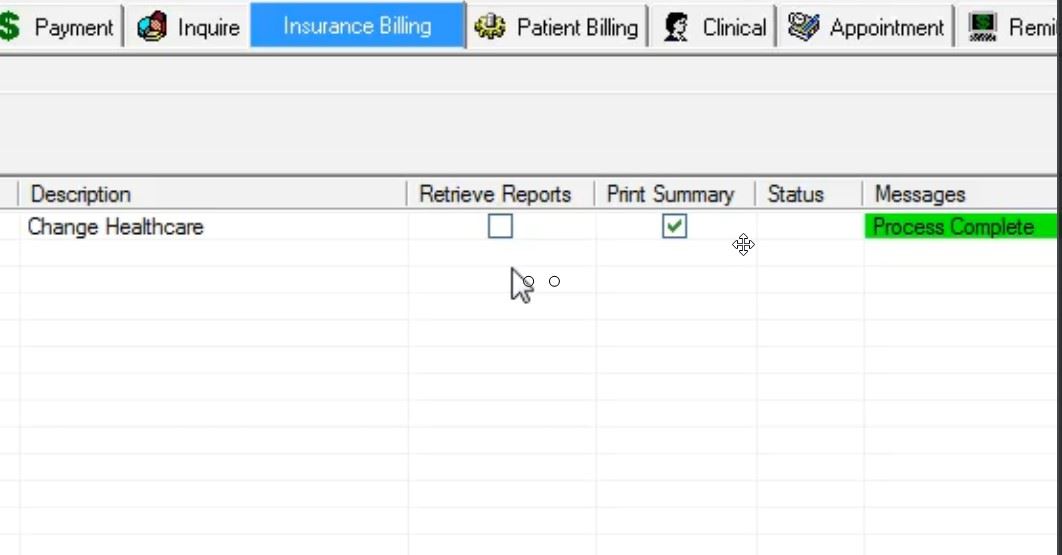The image size is (1062, 555).
Task: Open the Patient Billing tab
Action: [x=577, y=27]
